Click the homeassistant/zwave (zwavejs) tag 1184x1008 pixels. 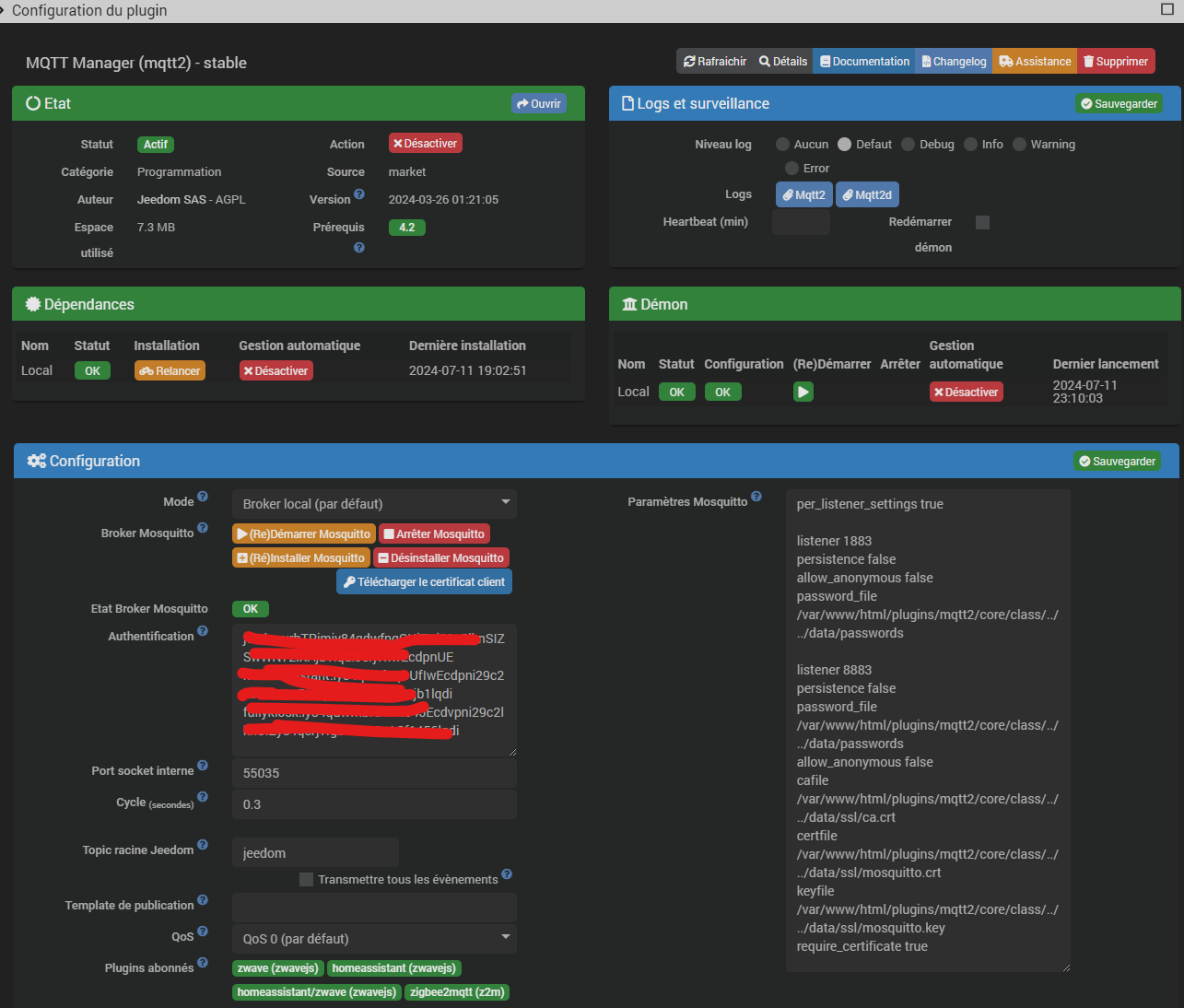coord(316,992)
